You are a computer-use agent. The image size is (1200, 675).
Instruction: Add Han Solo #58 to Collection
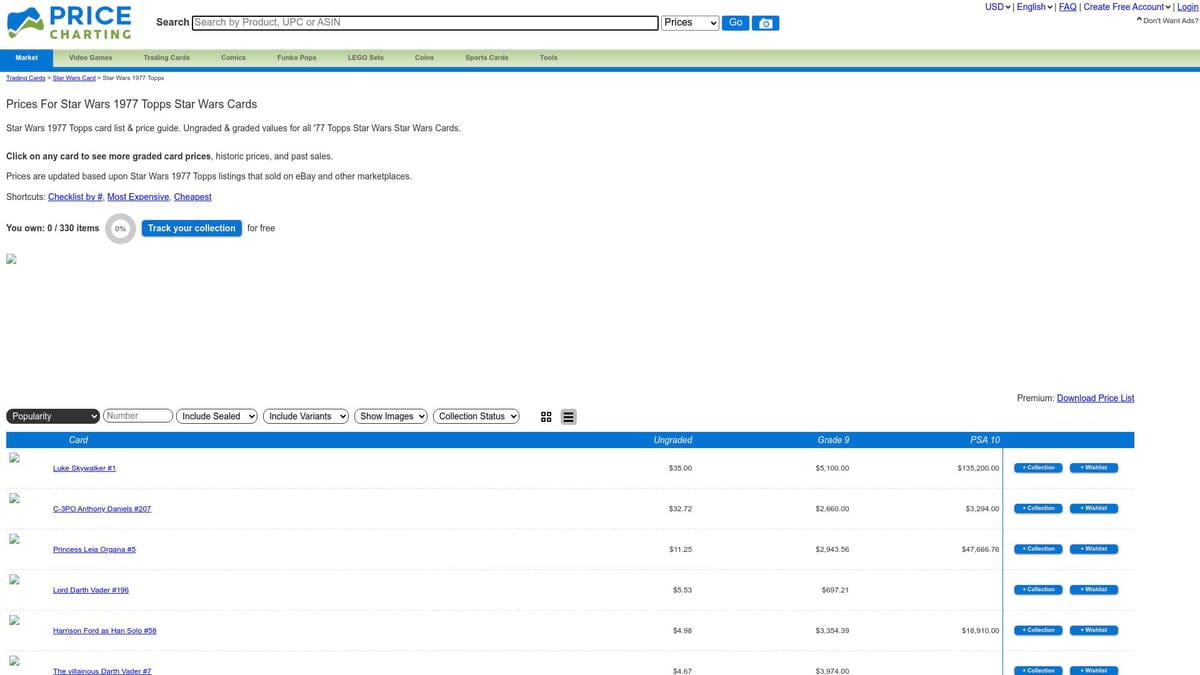click(x=1038, y=630)
